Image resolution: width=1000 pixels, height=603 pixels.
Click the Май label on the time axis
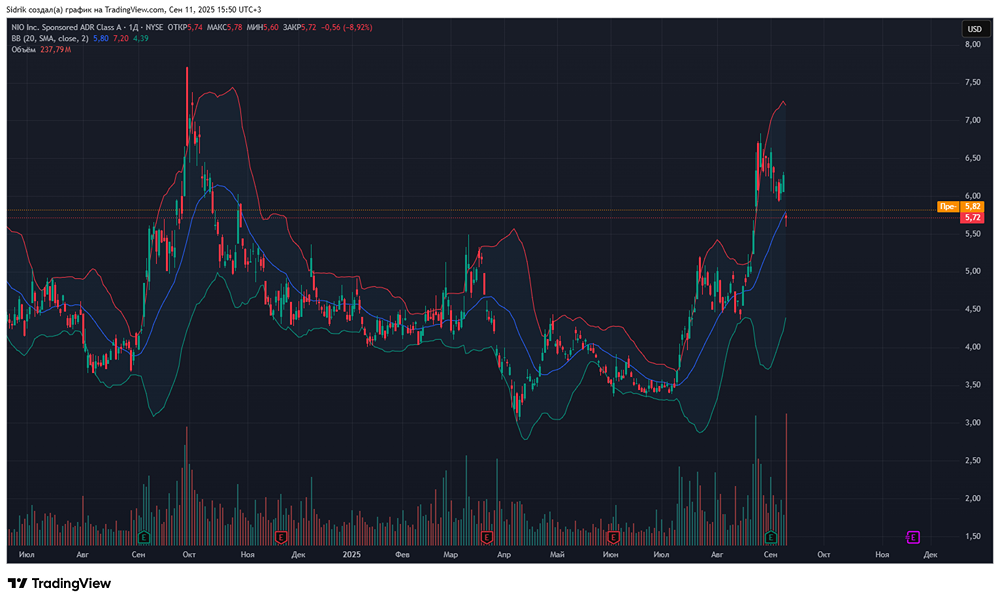point(557,555)
